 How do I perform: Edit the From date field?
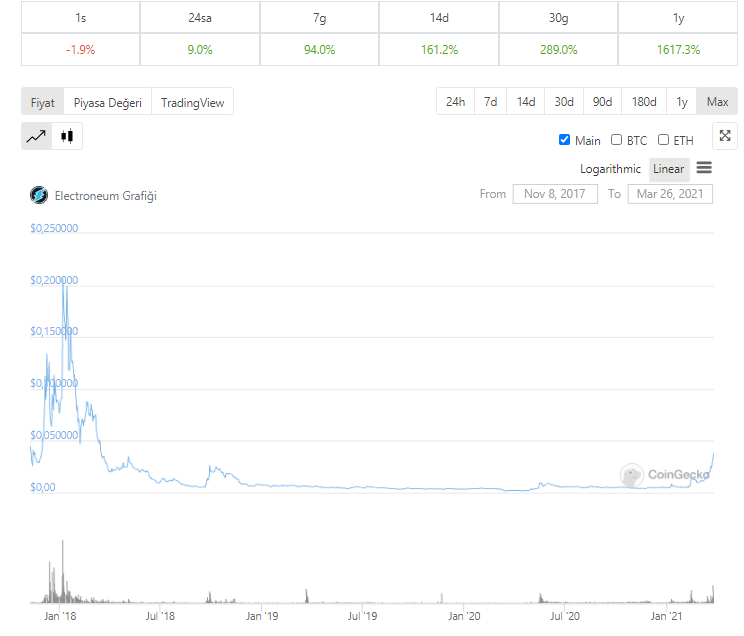pyautogui.click(x=555, y=194)
